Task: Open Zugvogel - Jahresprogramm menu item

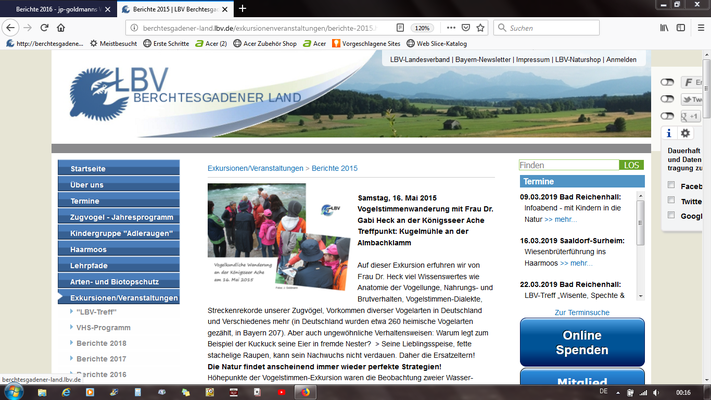Action: (x=119, y=217)
